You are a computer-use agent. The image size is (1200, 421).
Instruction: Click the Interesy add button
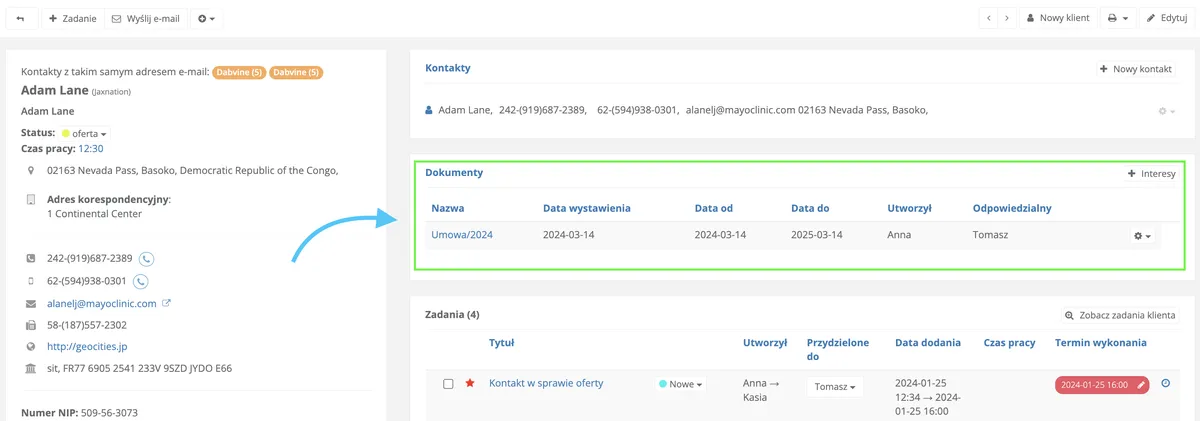(1151, 173)
